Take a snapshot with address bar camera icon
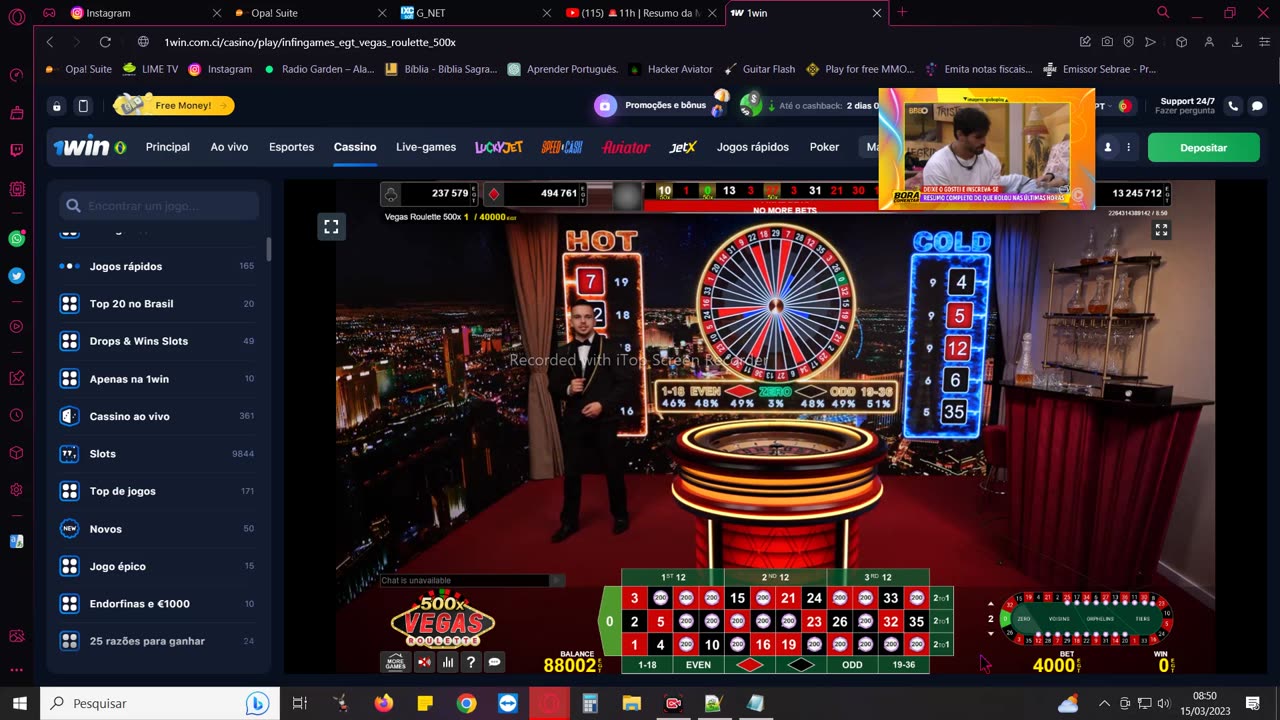1280x720 pixels. (x=1107, y=42)
